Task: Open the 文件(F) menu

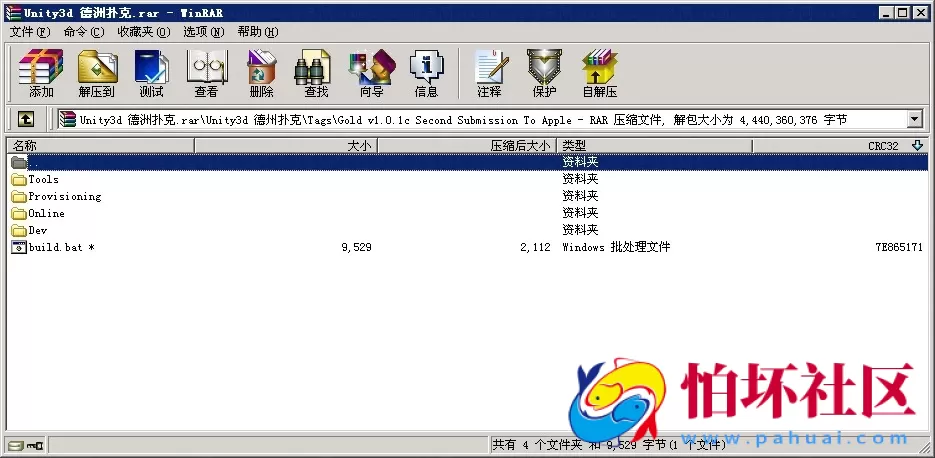Action: coord(30,32)
